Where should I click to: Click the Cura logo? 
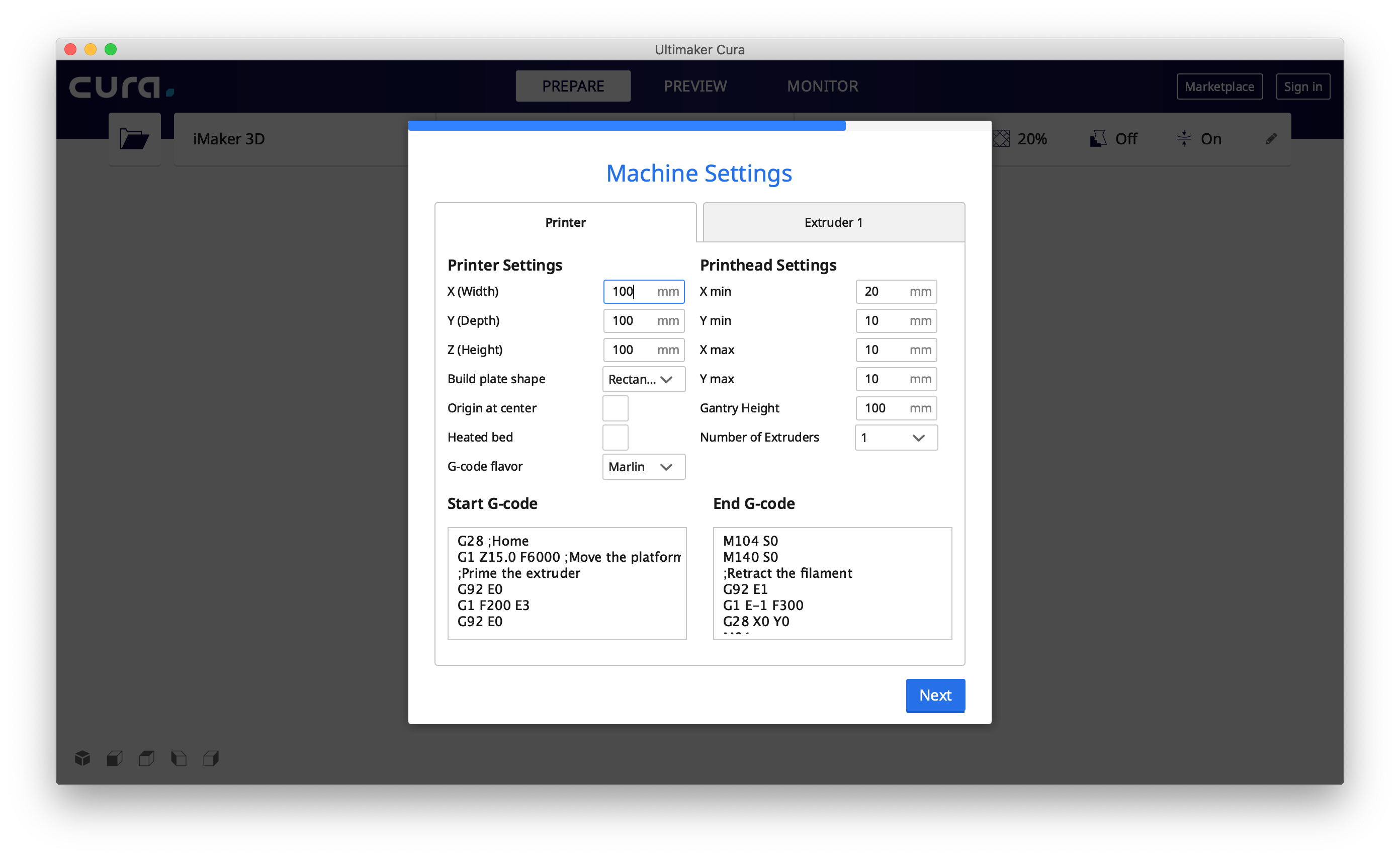122,87
